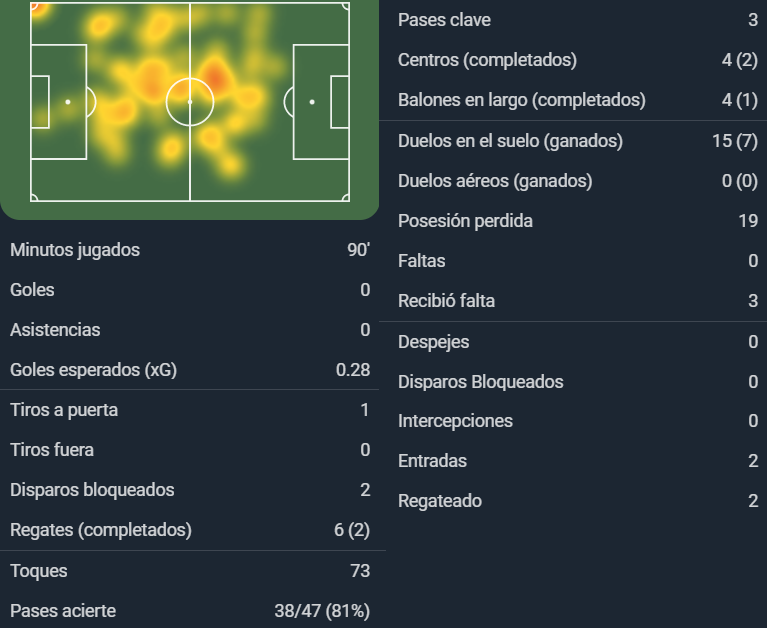This screenshot has width=767, height=628.
Task: Click the Pases clave label
Action: click(444, 20)
